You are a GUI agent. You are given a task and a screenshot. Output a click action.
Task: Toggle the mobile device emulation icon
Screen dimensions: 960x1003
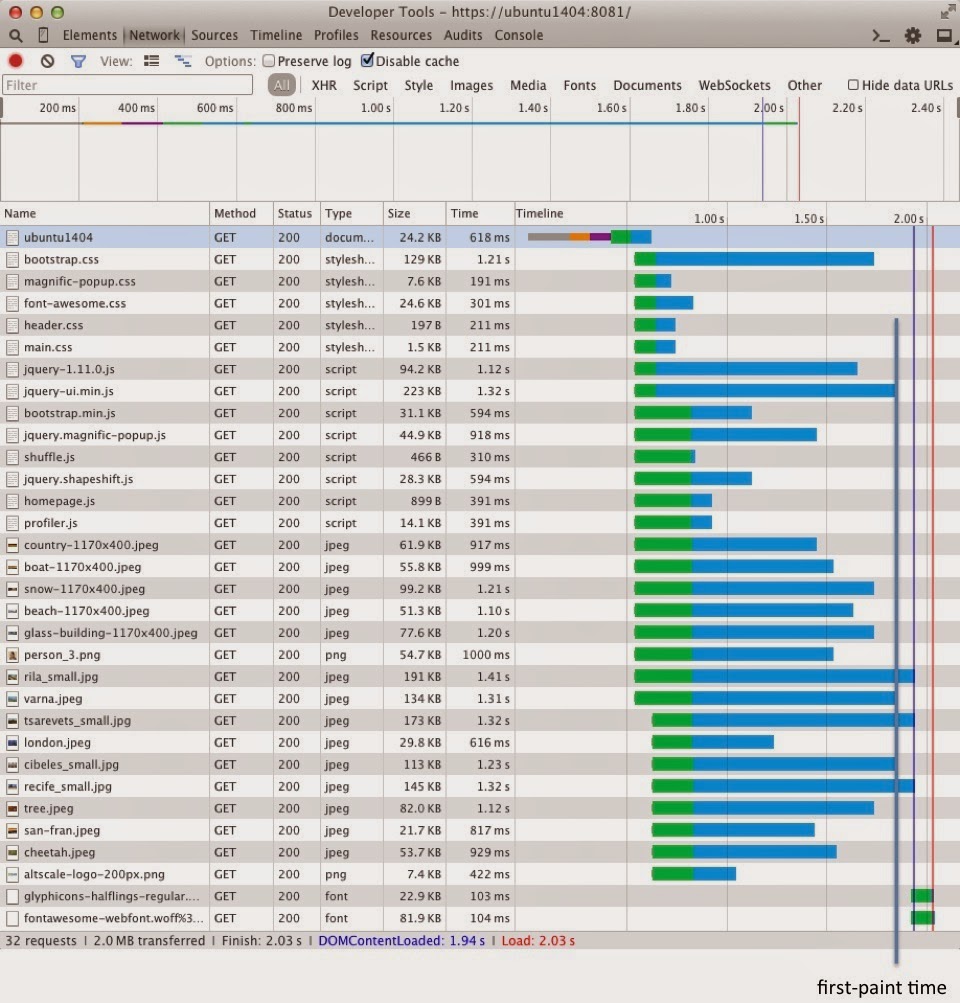point(43,35)
